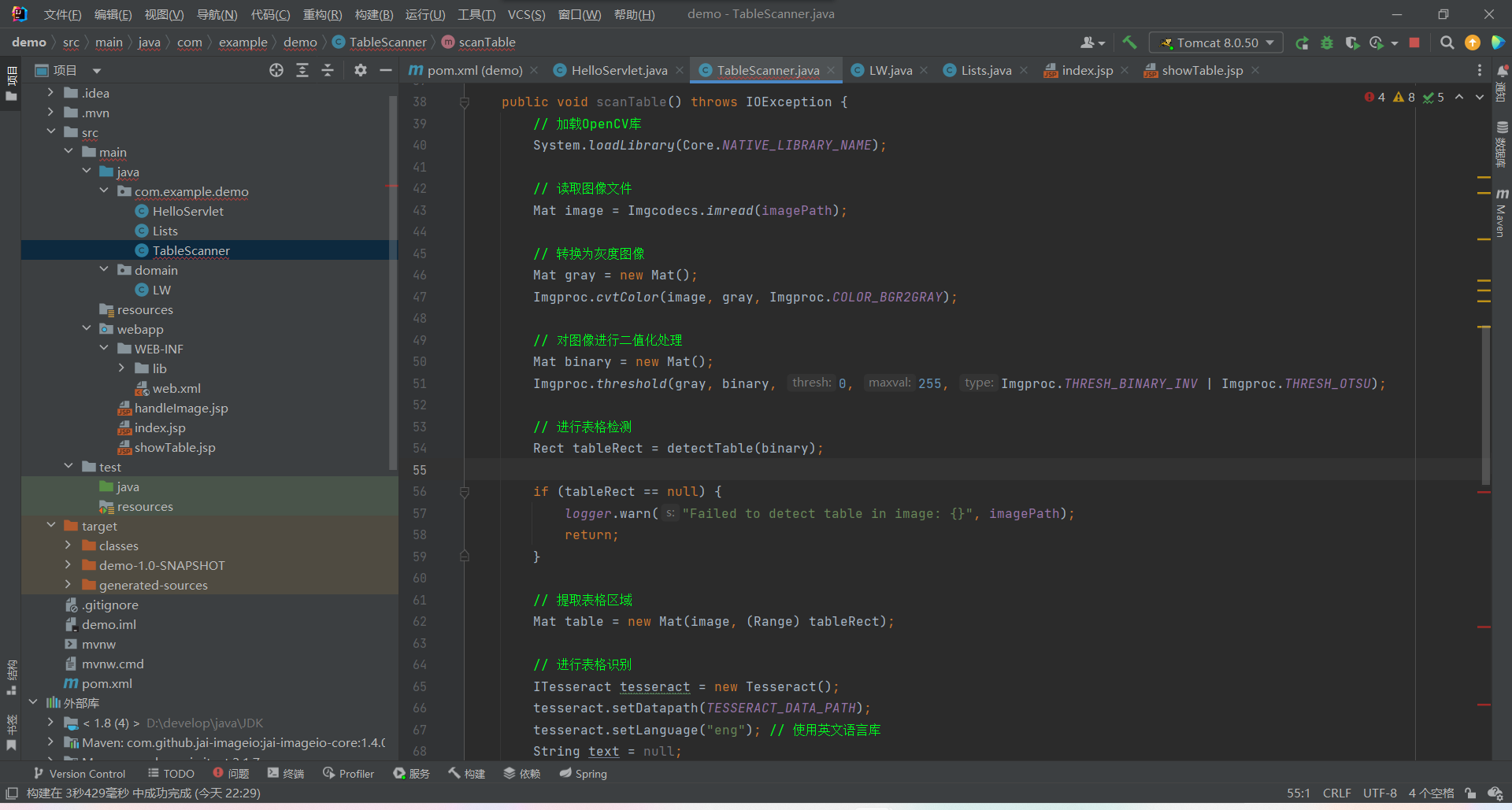Switch to HelloServlet.java tab
This screenshot has width=1512, height=810.
(619, 71)
